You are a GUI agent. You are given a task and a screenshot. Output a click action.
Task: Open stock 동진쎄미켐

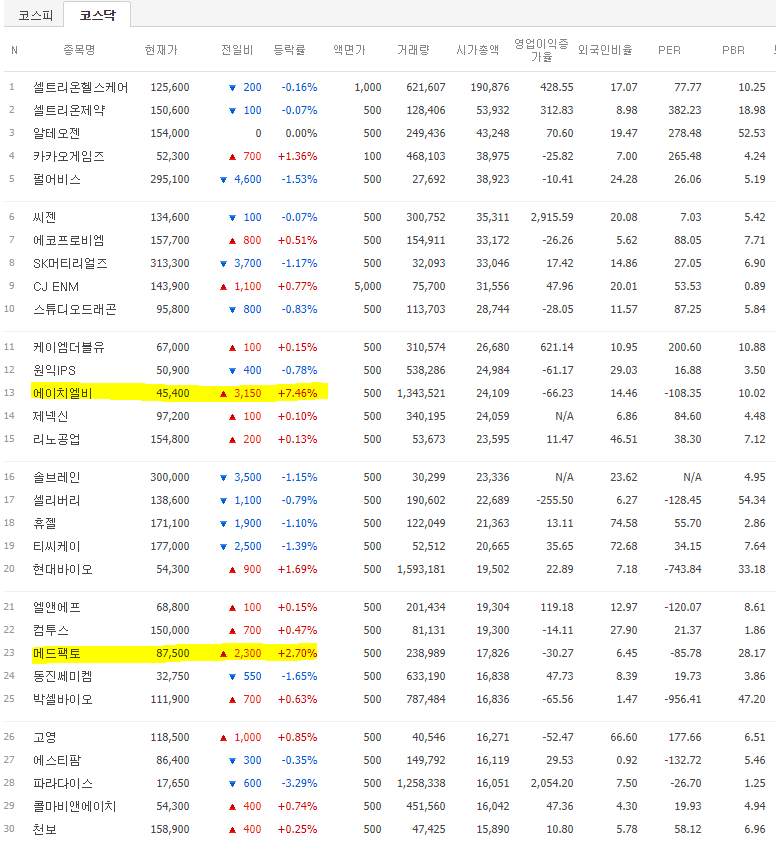pyautogui.click(x=62, y=676)
